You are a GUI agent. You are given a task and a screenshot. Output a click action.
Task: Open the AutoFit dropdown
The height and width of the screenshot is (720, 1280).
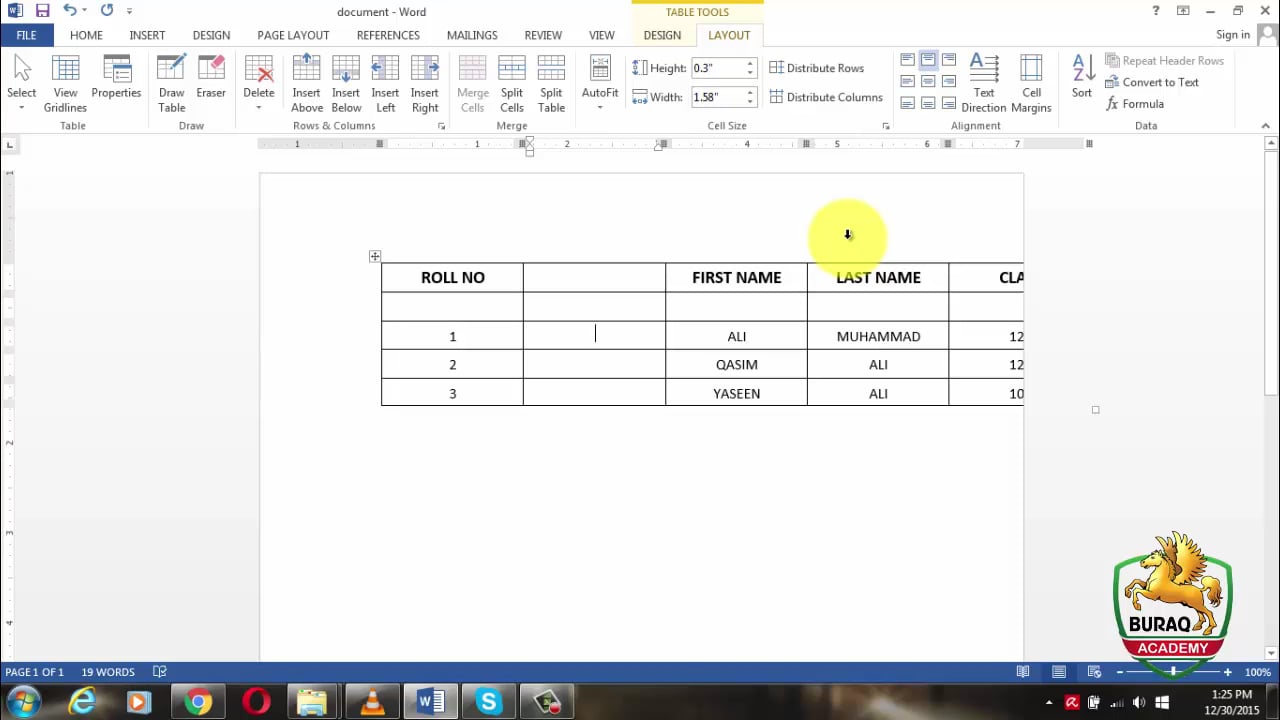pyautogui.click(x=600, y=82)
